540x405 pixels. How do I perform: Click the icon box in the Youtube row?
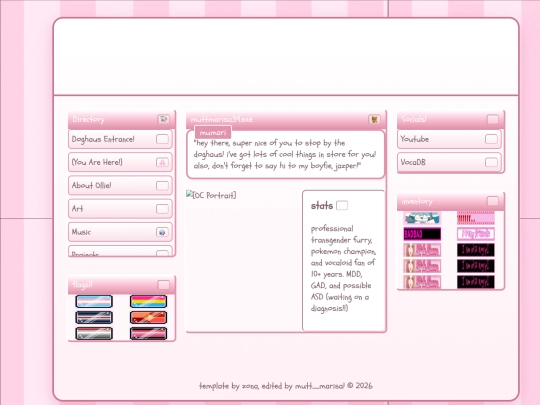coord(491,139)
